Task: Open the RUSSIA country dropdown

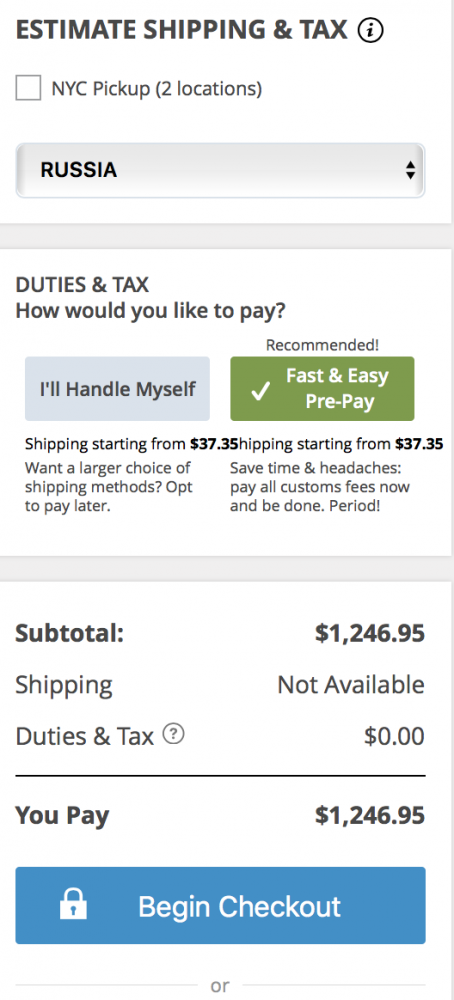Action: point(220,170)
